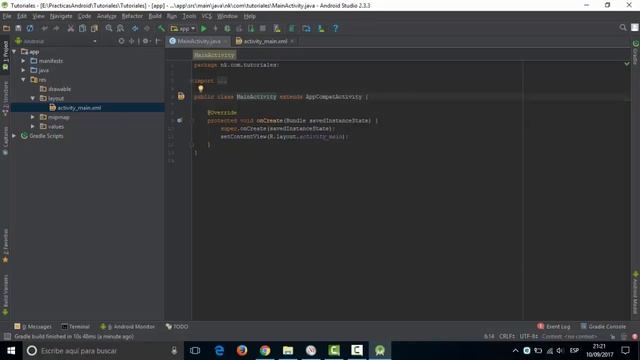Click gutter icon beside MainActivity class line

pos(181,96)
